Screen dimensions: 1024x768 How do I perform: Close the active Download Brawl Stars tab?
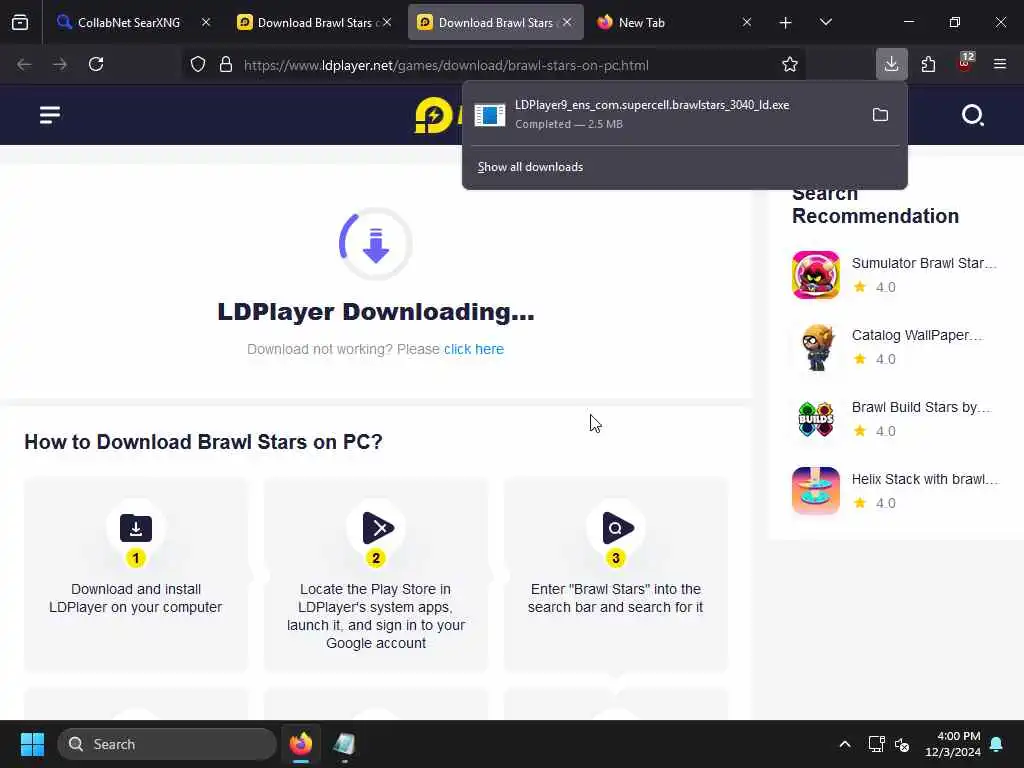point(567,22)
